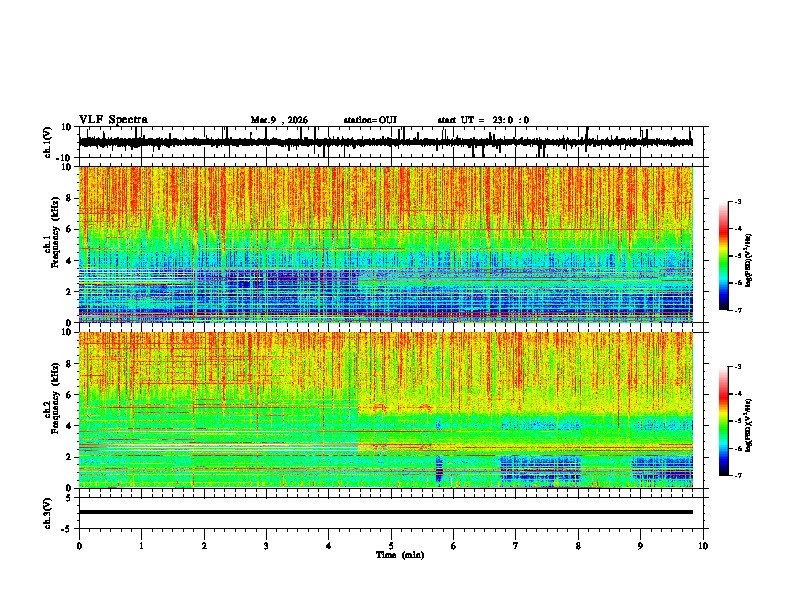
Task: Click the time axis tick label '0'
Action: pos(79,546)
